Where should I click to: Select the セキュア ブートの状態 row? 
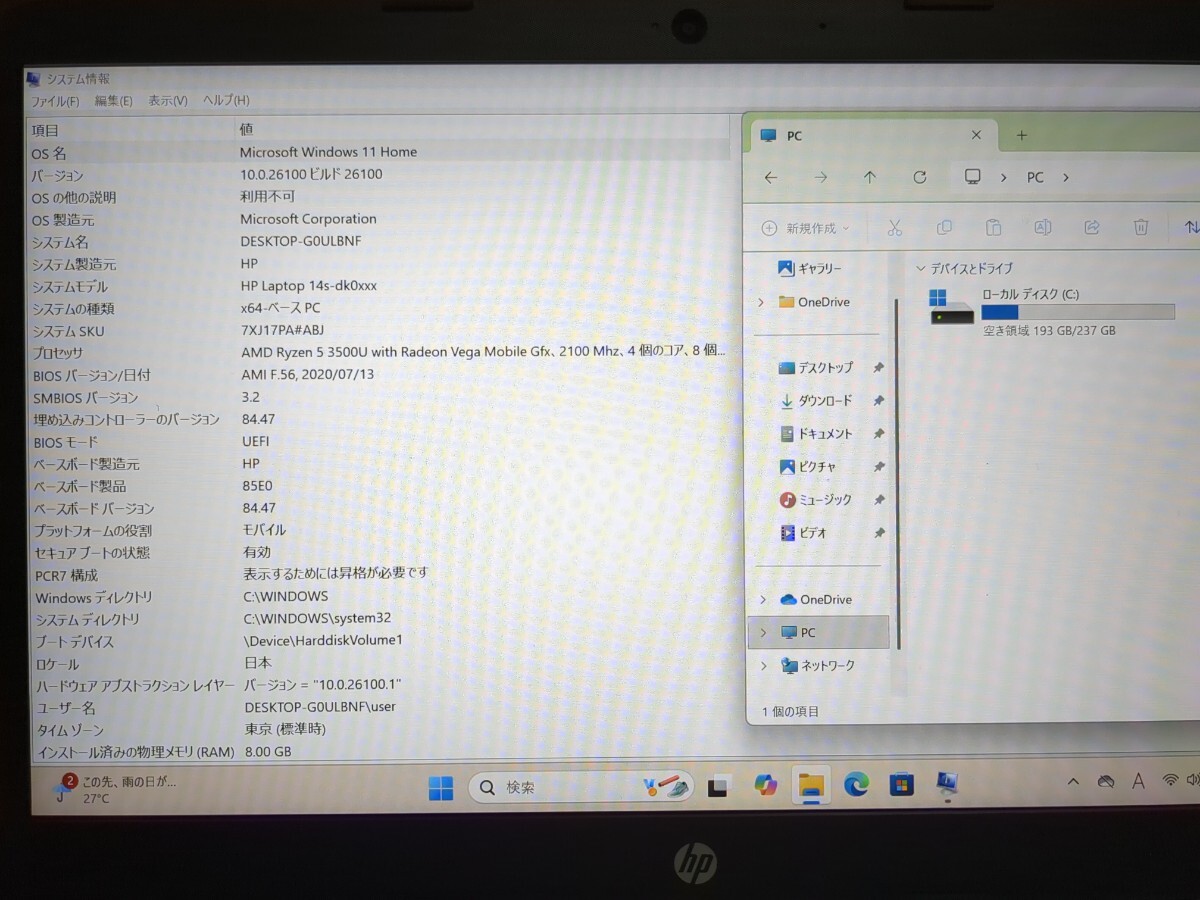click(379, 552)
